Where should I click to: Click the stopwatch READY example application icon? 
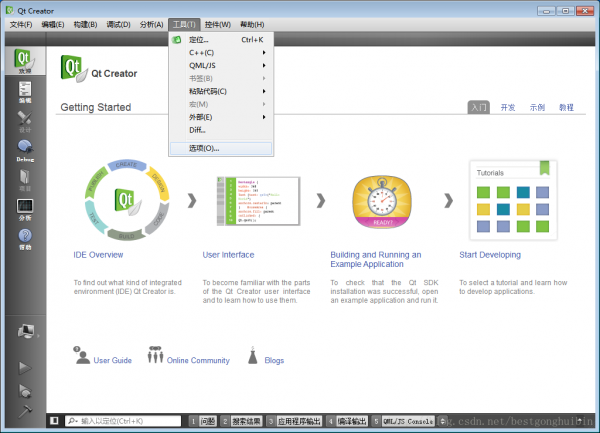tap(382, 202)
